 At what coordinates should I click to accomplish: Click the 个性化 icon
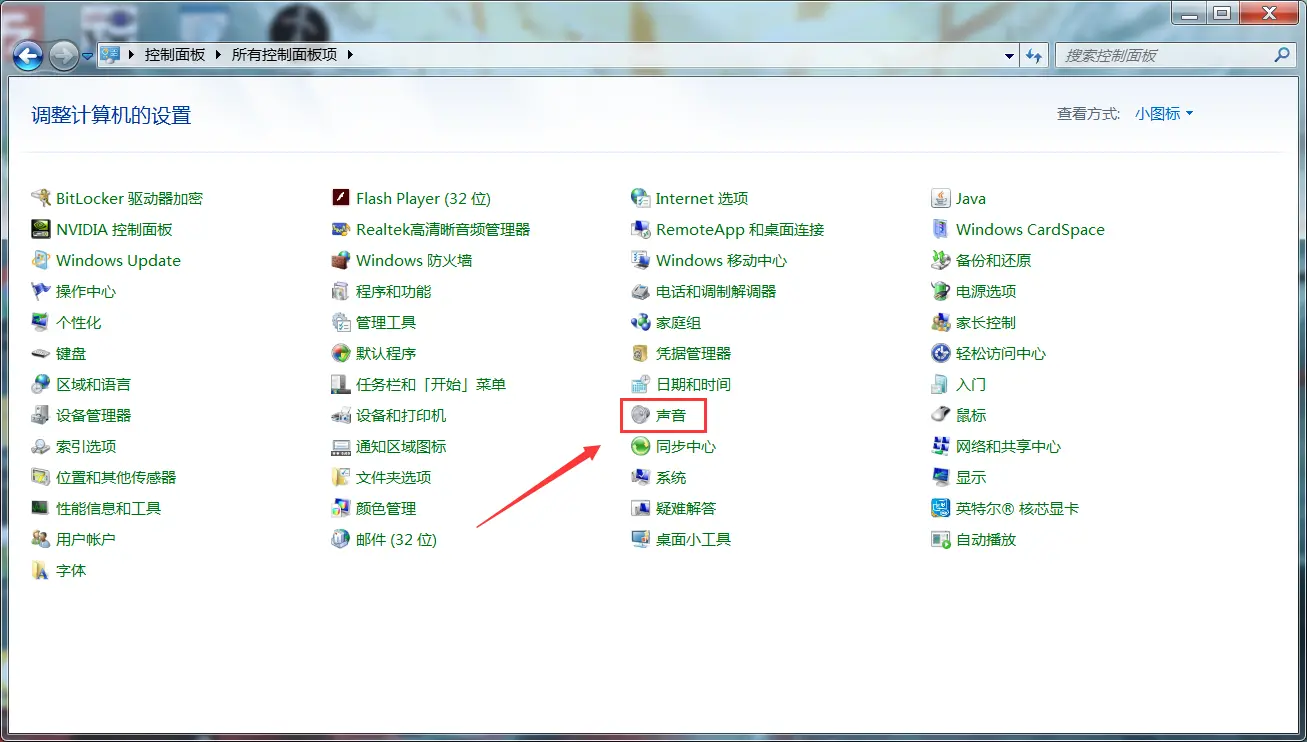(x=40, y=322)
